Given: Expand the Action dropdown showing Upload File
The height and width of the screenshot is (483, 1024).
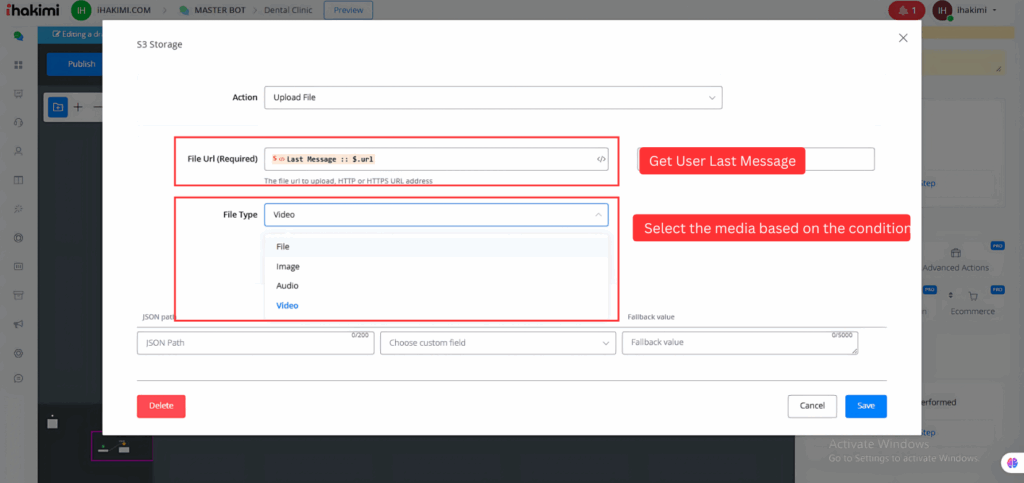Looking at the screenshot, I should click(x=492, y=98).
